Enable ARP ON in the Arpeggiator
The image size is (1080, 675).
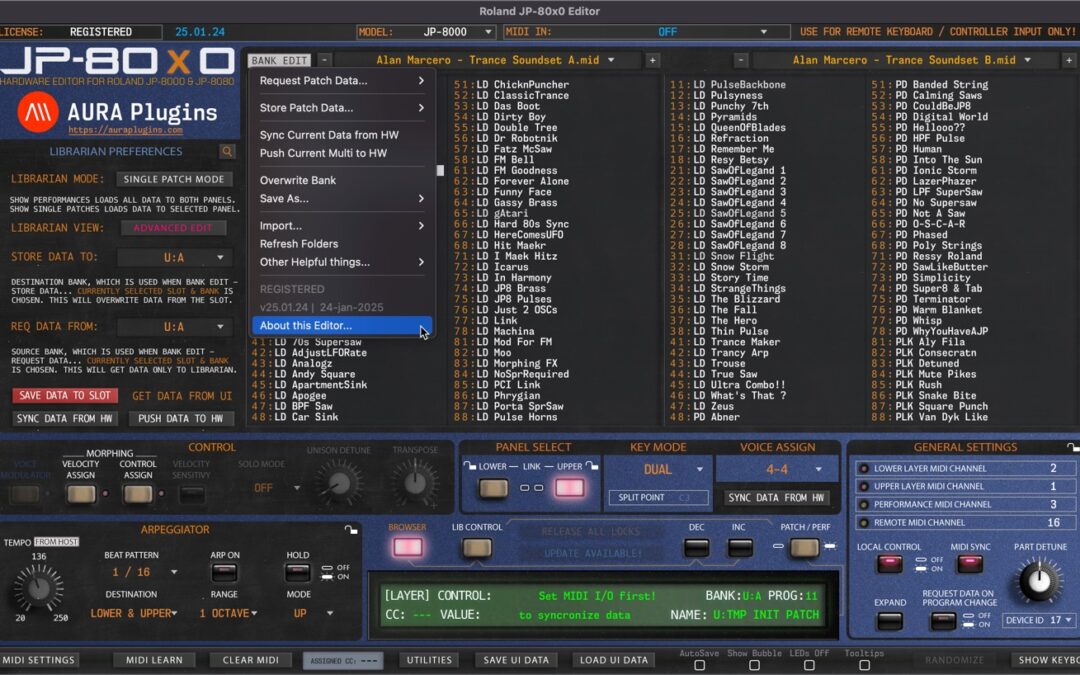pyautogui.click(x=225, y=573)
